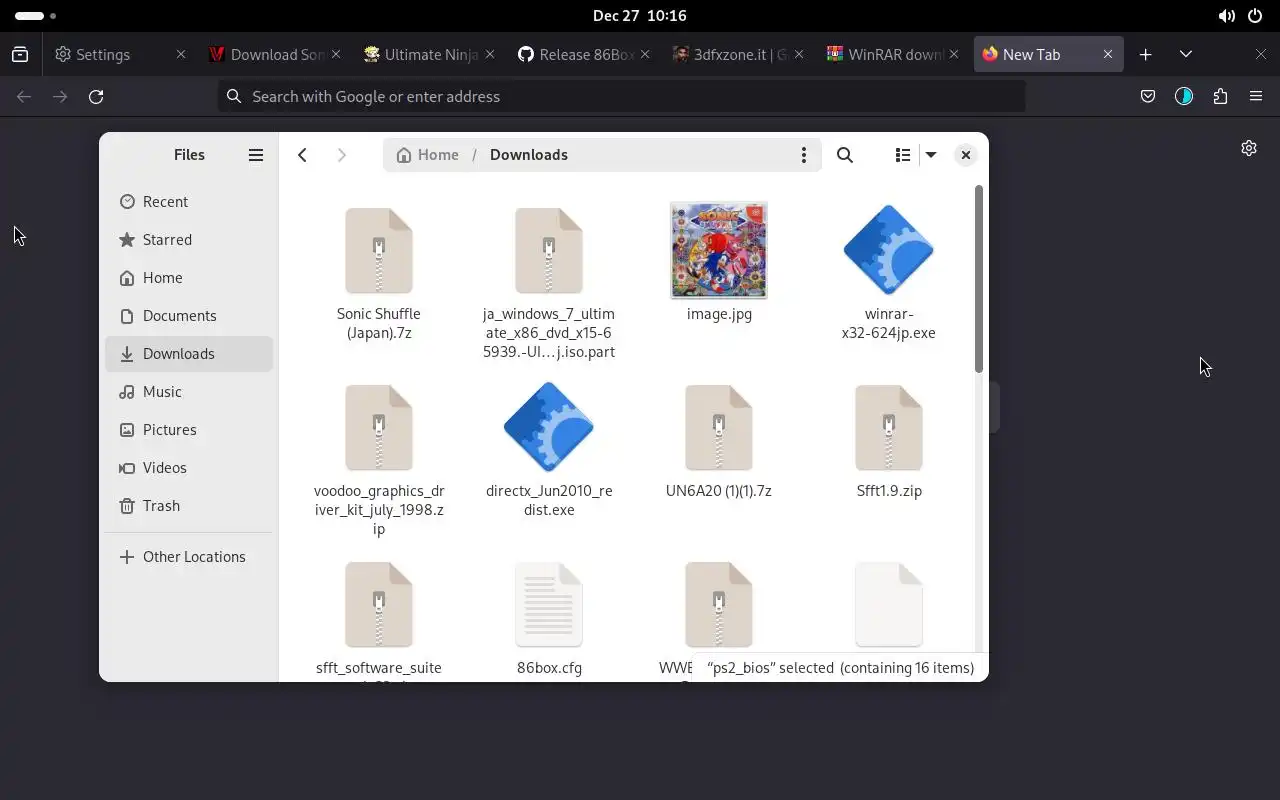The height and width of the screenshot is (800, 1280).
Task: Open New Tab personalize gear
Action: click(1249, 148)
